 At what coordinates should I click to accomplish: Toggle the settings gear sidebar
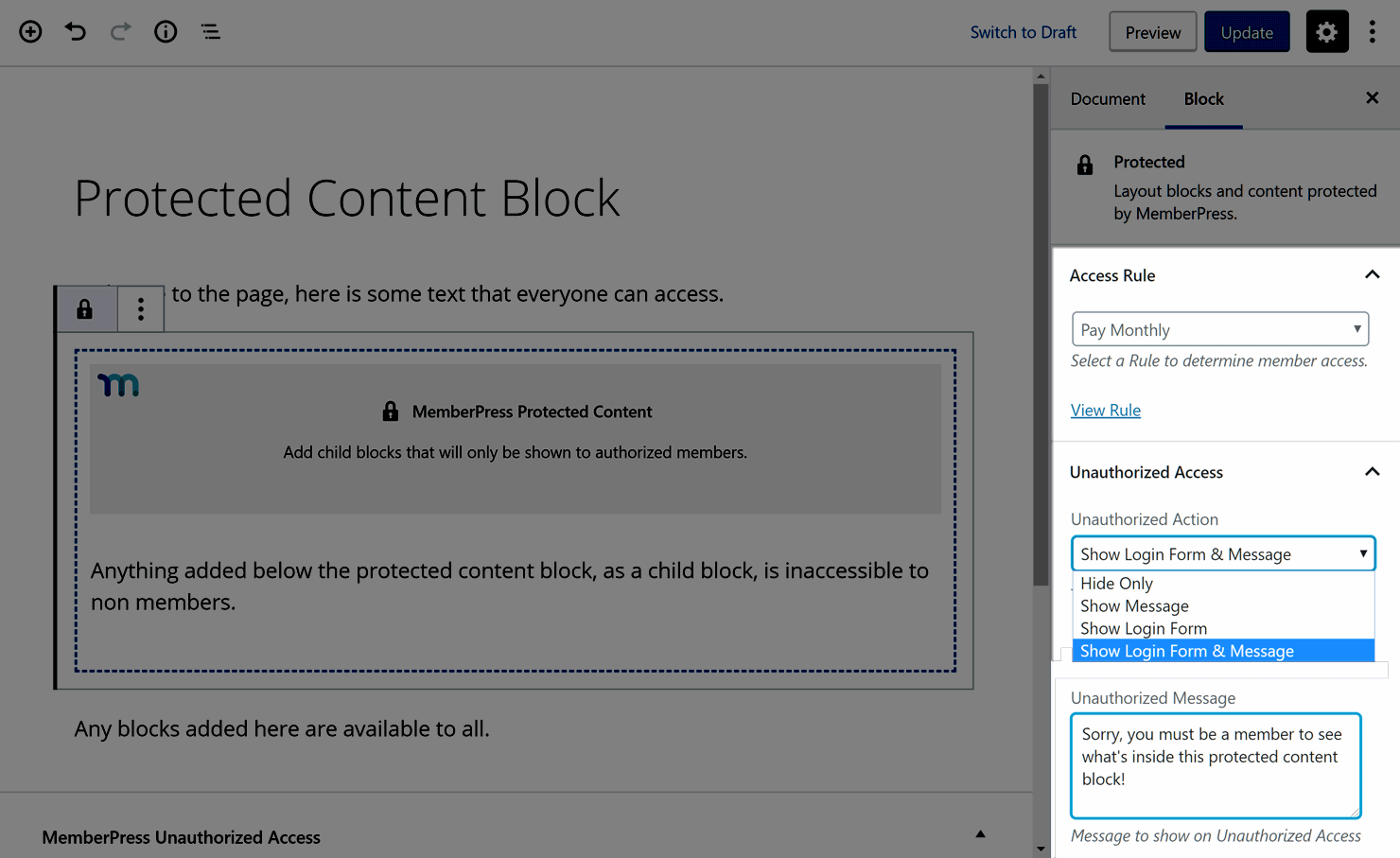click(x=1327, y=32)
